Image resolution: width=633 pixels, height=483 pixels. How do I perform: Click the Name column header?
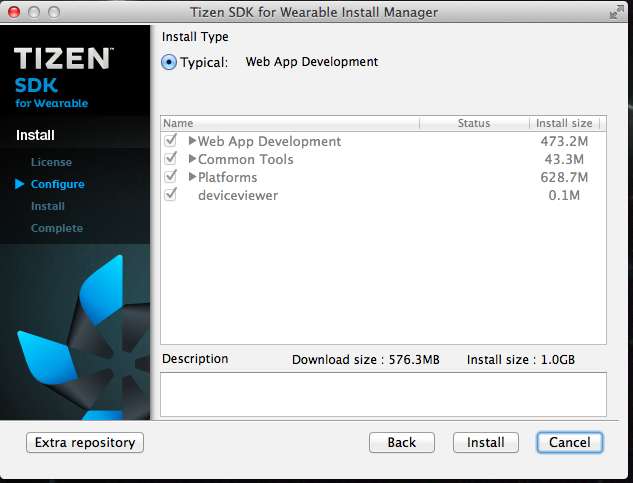[x=290, y=123]
